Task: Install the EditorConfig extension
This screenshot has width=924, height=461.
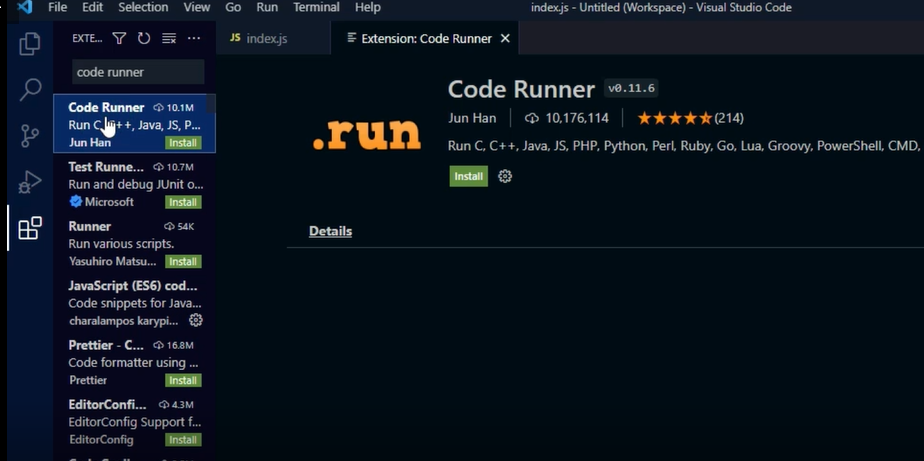Action: click(183, 440)
